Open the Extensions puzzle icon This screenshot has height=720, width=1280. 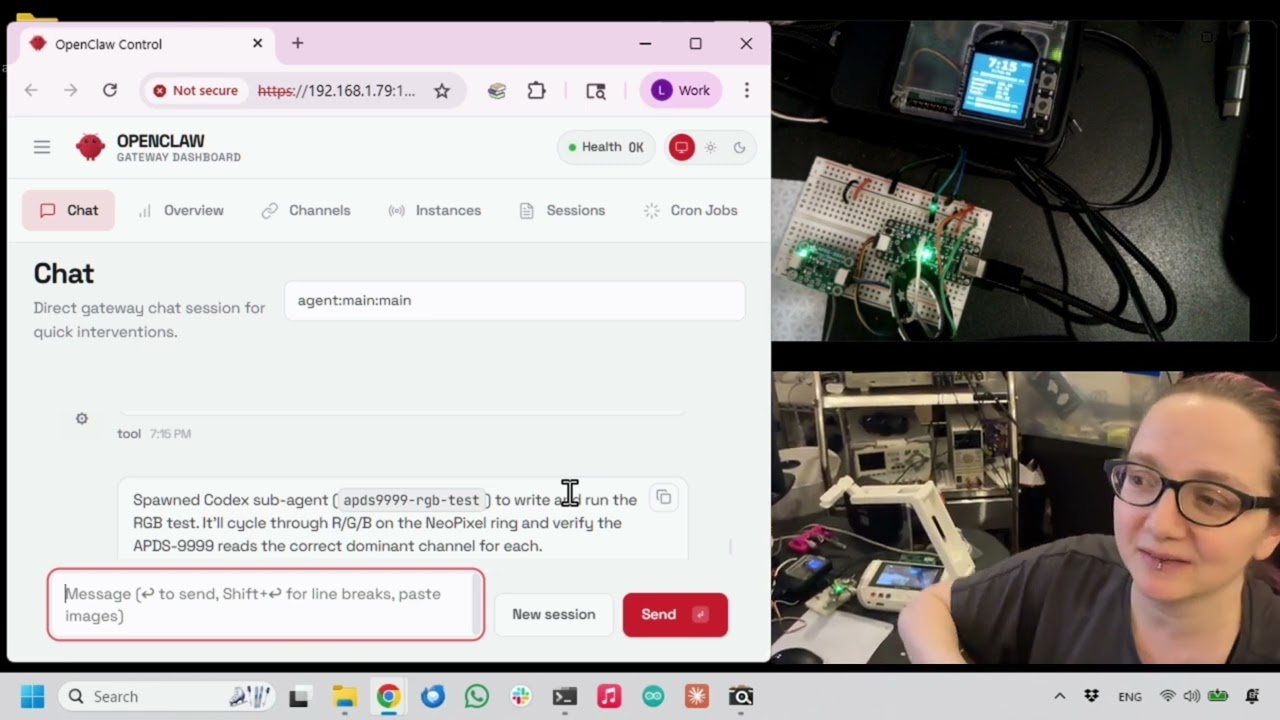tap(537, 90)
